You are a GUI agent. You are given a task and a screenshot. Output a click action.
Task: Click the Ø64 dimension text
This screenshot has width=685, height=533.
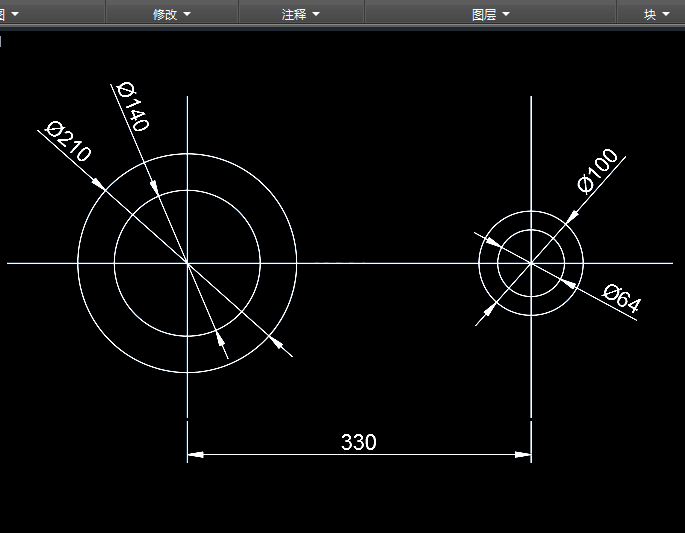[x=621, y=298]
